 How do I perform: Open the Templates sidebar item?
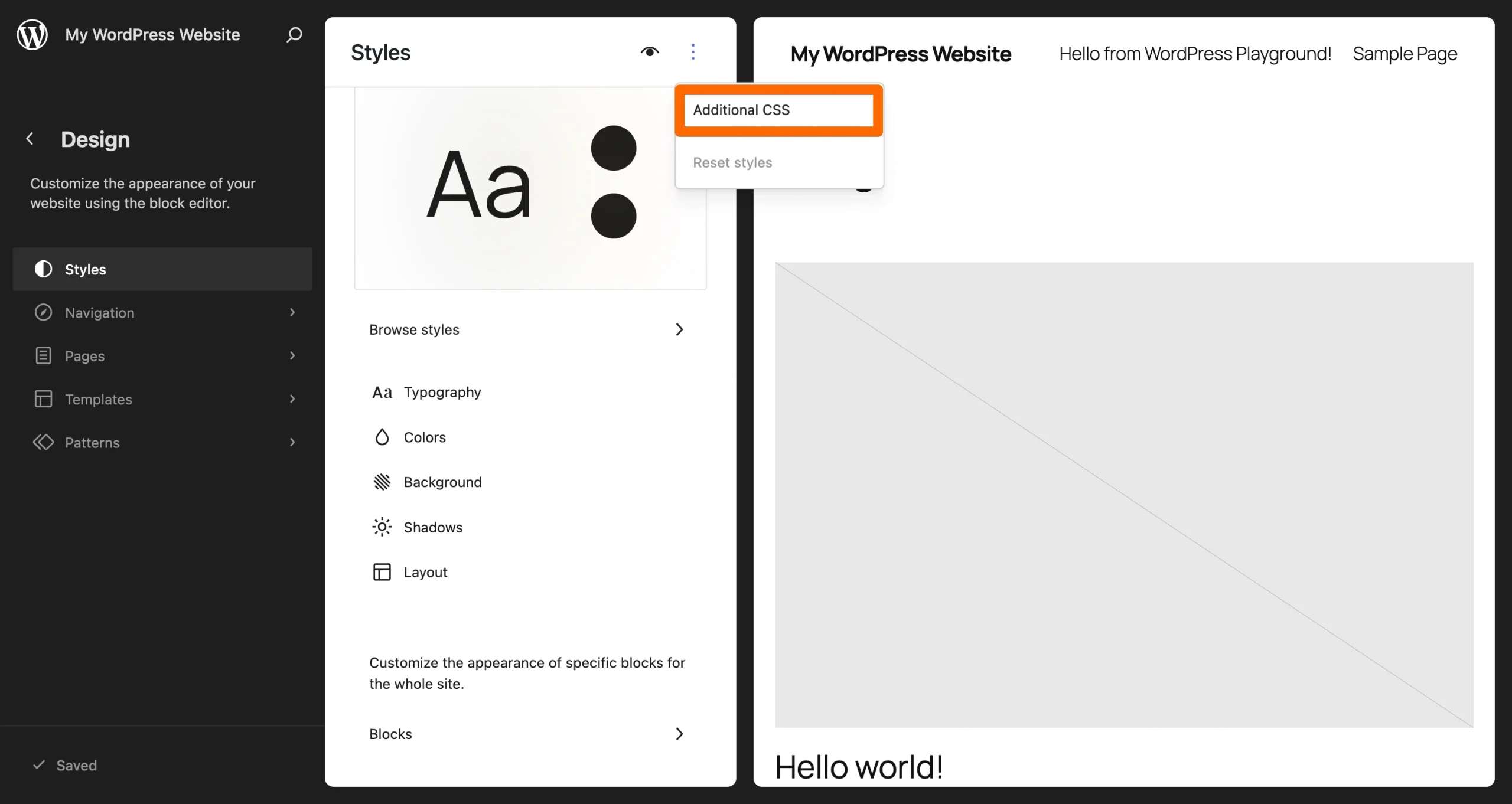tap(162, 399)
